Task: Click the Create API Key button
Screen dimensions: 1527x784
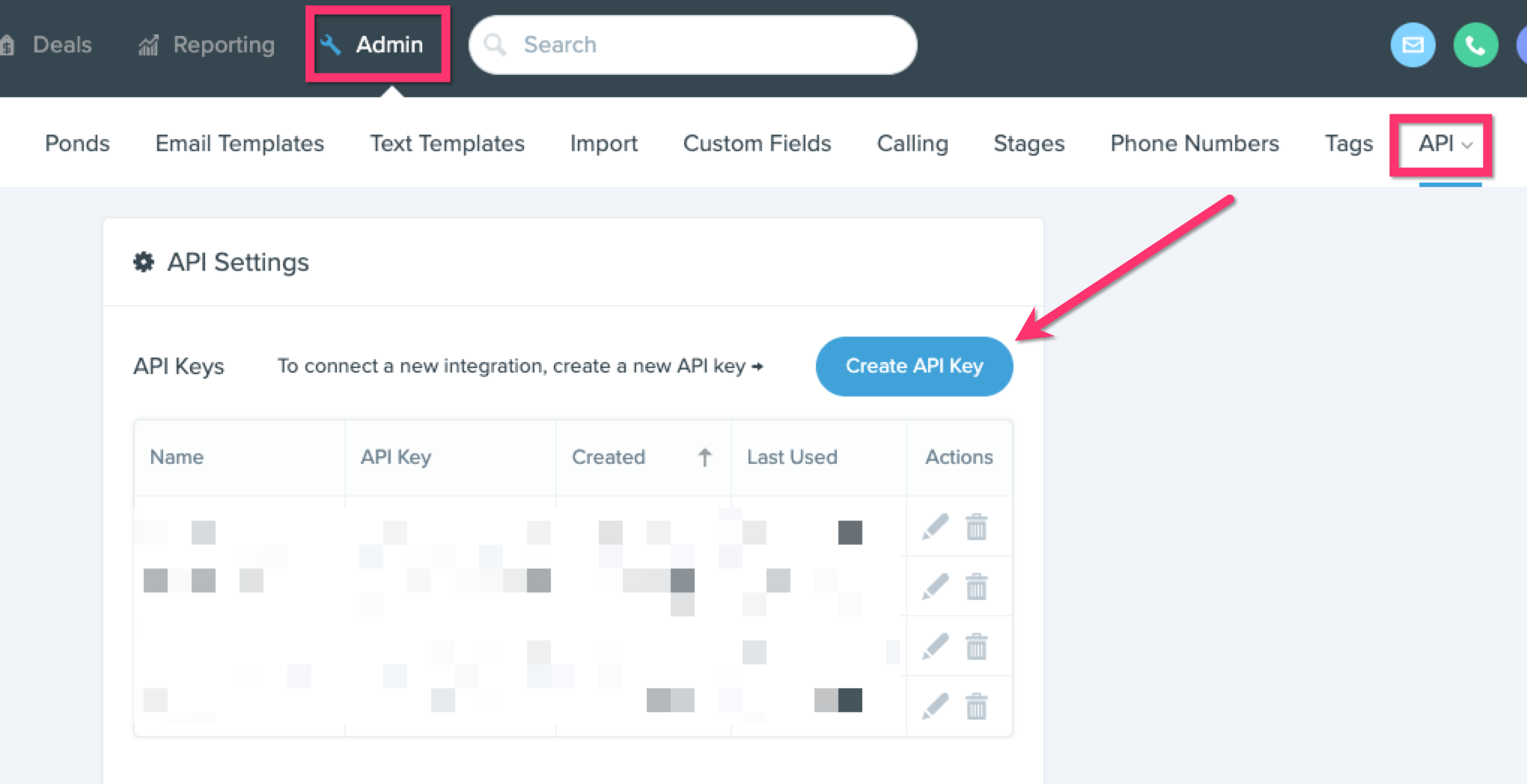Action: [x=914, y=366]
